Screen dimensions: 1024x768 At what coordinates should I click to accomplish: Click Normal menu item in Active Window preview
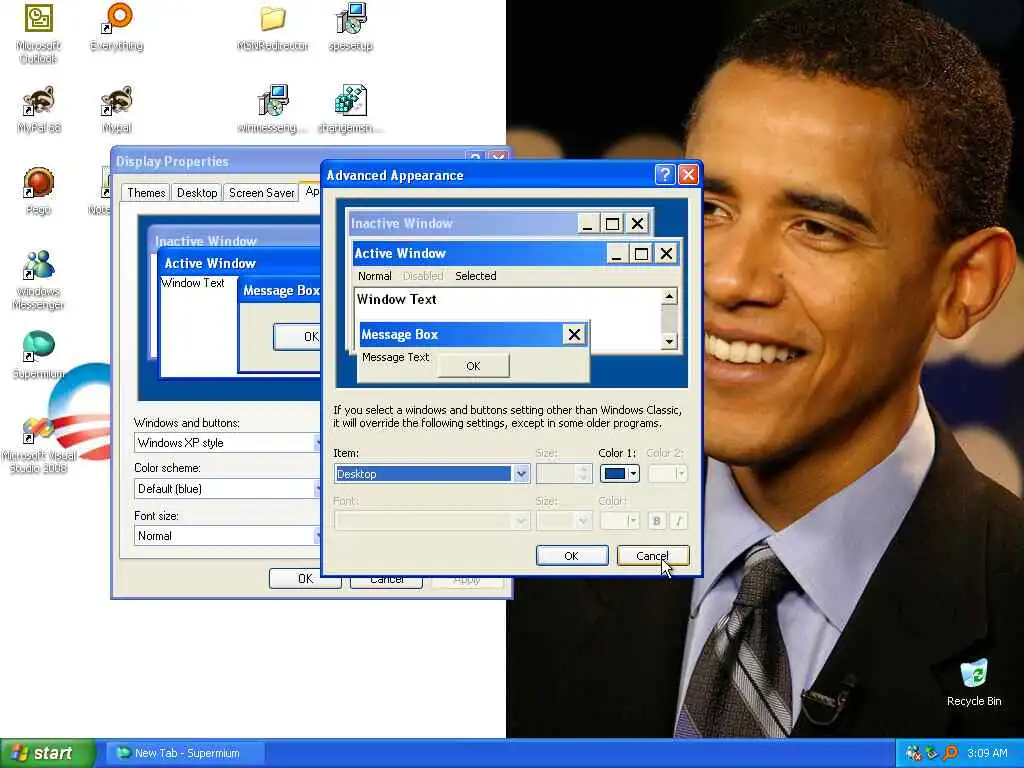374,276
